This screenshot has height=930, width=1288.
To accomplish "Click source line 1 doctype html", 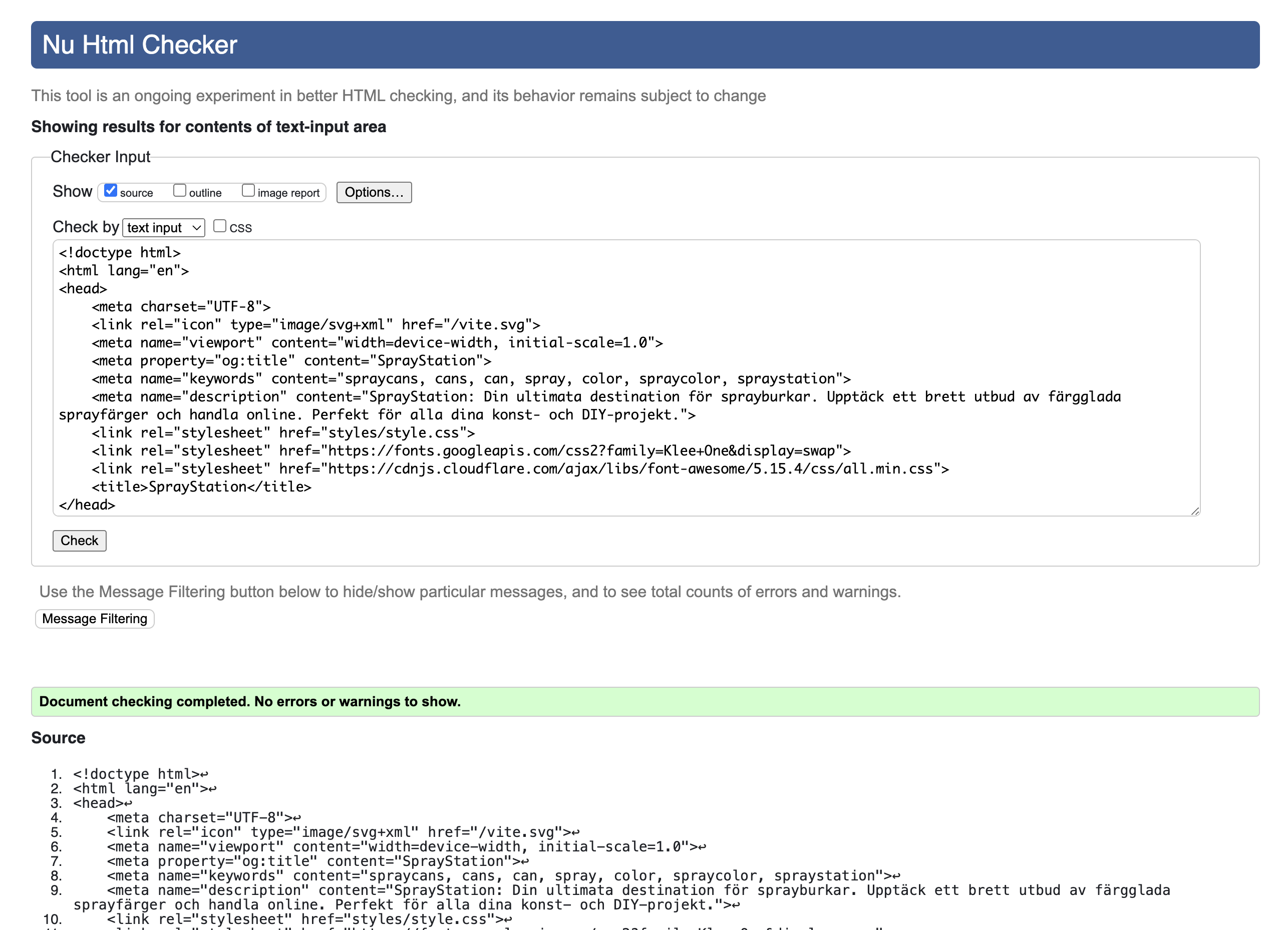I will [141, 774].
